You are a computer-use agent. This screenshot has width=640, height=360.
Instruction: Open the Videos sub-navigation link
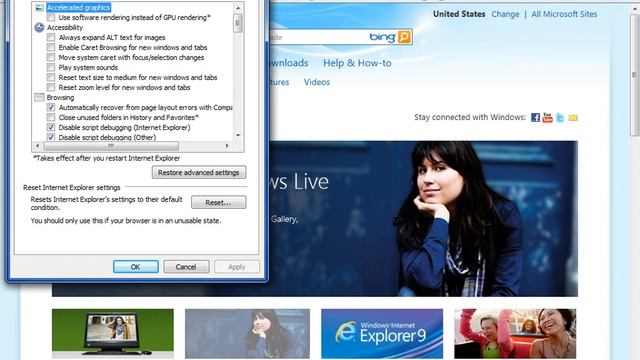coord(317,82)
